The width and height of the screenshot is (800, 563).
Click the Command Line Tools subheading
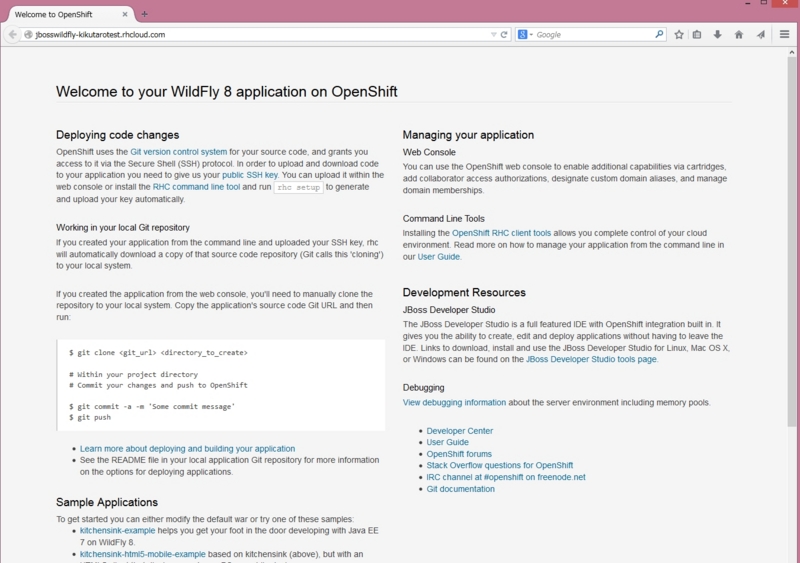[443, 218]
